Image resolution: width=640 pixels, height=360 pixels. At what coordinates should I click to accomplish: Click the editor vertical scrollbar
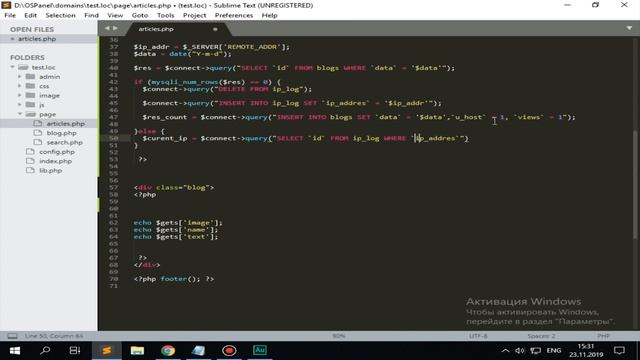point(635,184)
